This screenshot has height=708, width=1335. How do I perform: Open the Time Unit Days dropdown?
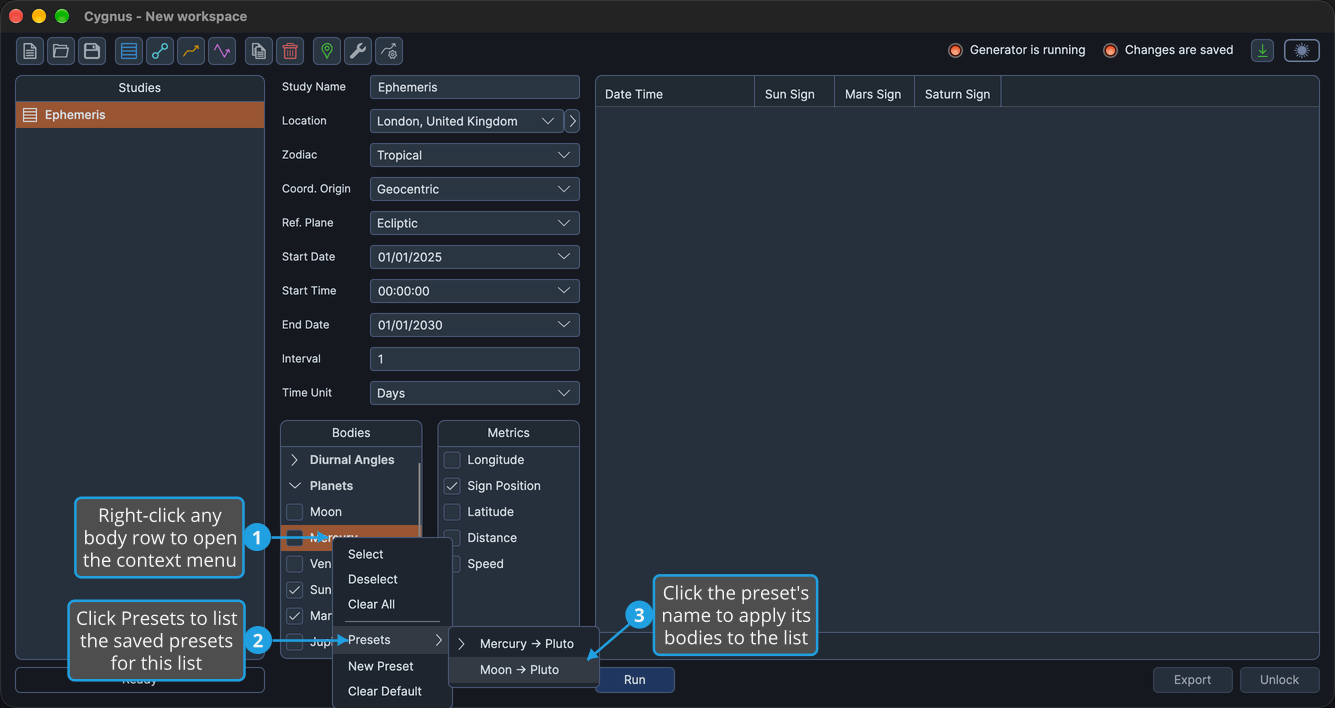pos(475,393)
